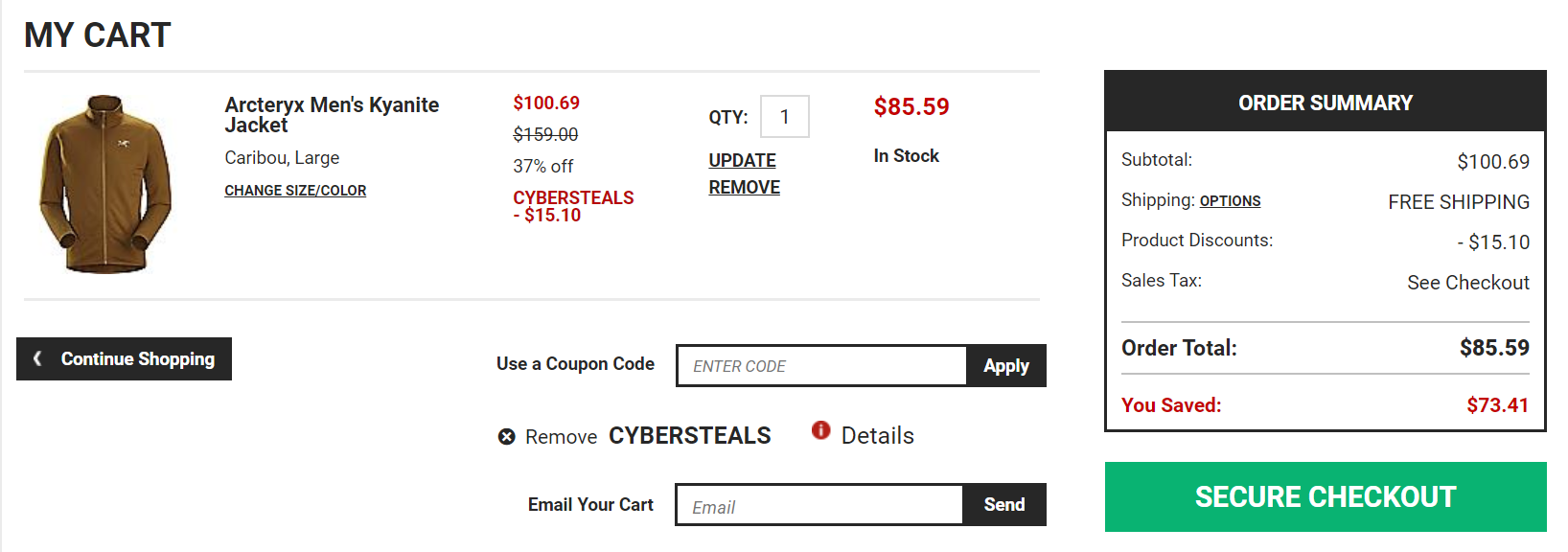Open the Arcteryx jacket product thumbnail
This screenshot has width=1568, height=552.
tap(105, 184)
